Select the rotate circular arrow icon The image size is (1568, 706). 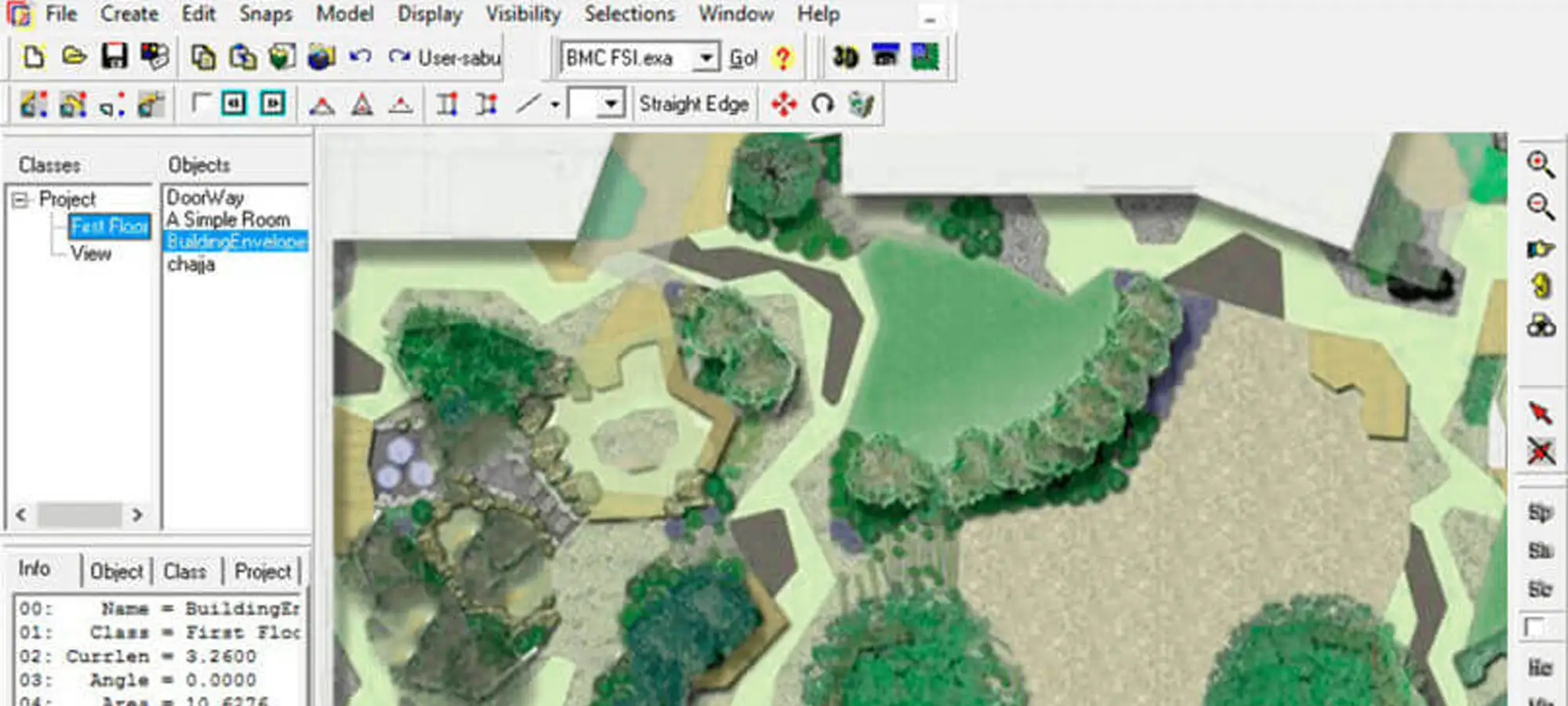tap(822, 104)
